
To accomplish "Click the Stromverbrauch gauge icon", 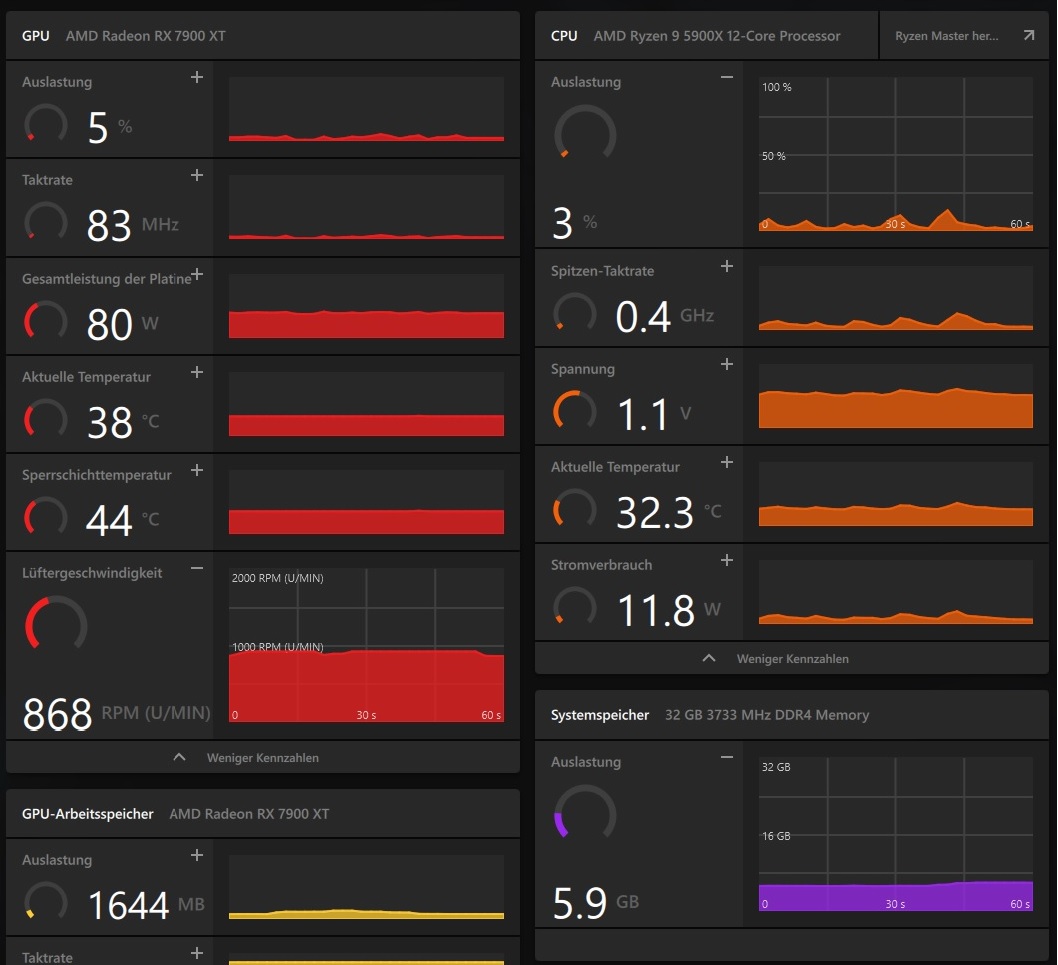I will click(575, 607).
